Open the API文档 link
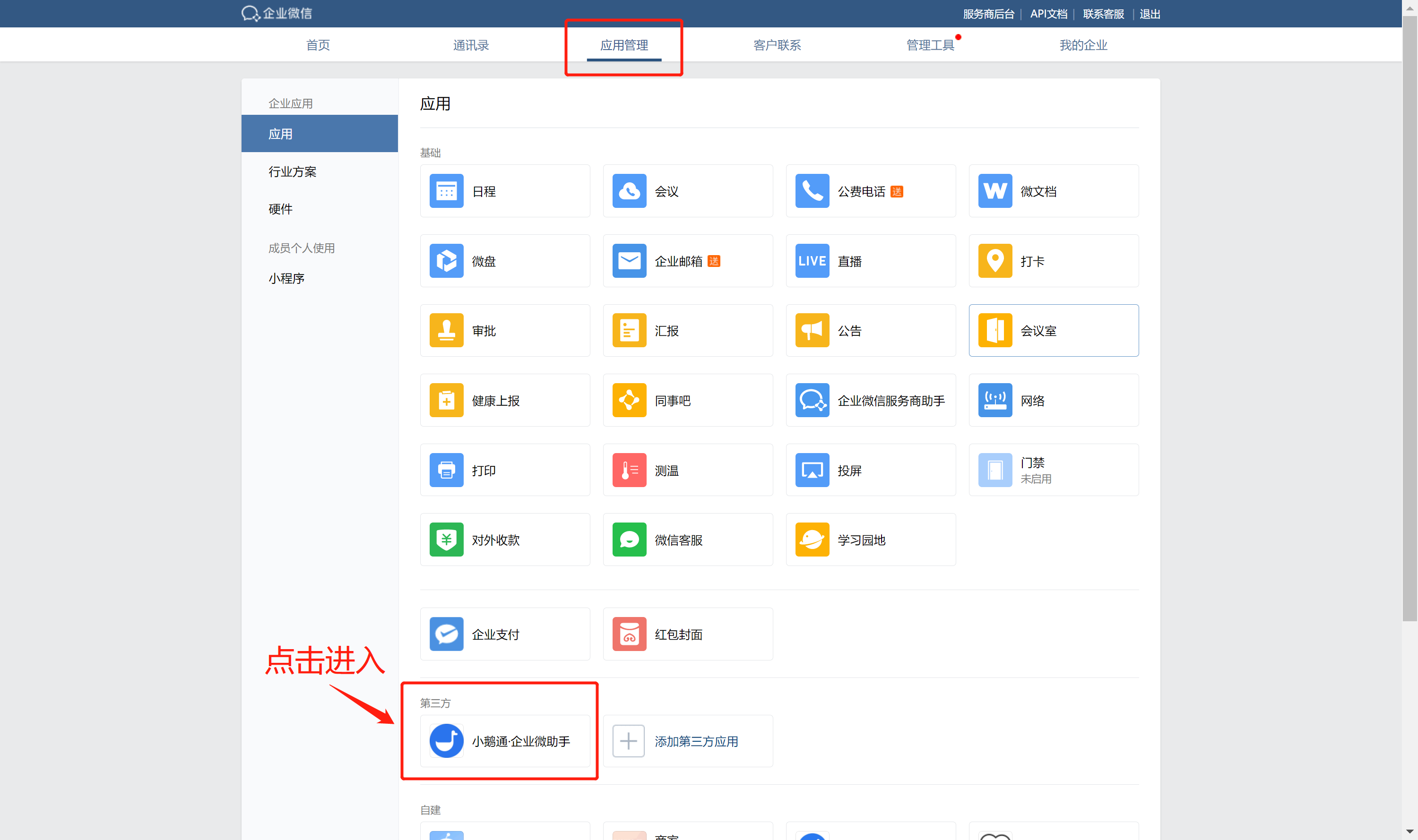The width and height of the screenshot is (1418, 840). click(x=1048, y=14)
